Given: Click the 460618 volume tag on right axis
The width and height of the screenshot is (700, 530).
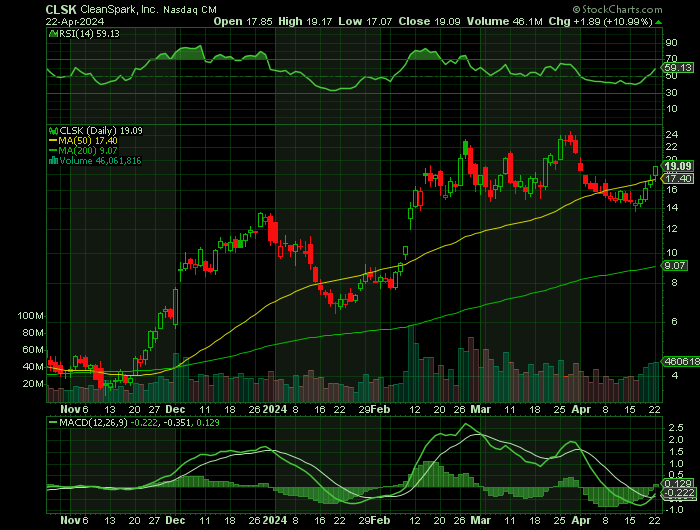Looking at the screenshot, I should click(682, 362).
